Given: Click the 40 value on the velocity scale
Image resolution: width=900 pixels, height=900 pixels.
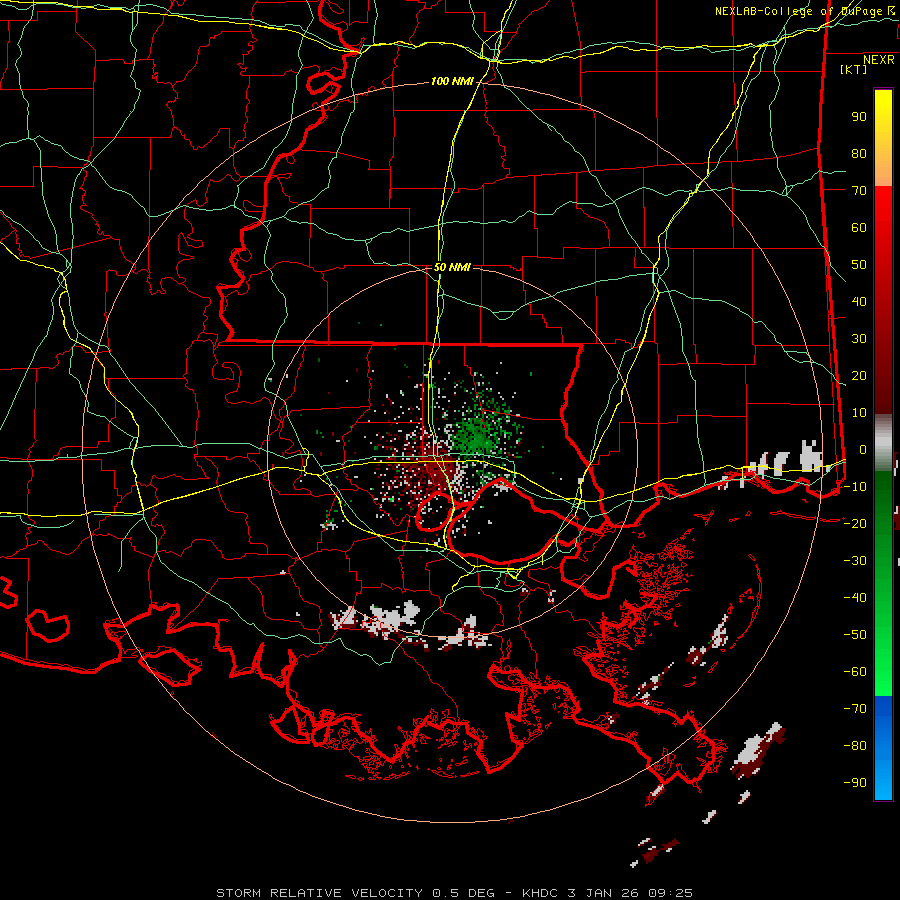Looking at the screenshot, I should [859, 302].
